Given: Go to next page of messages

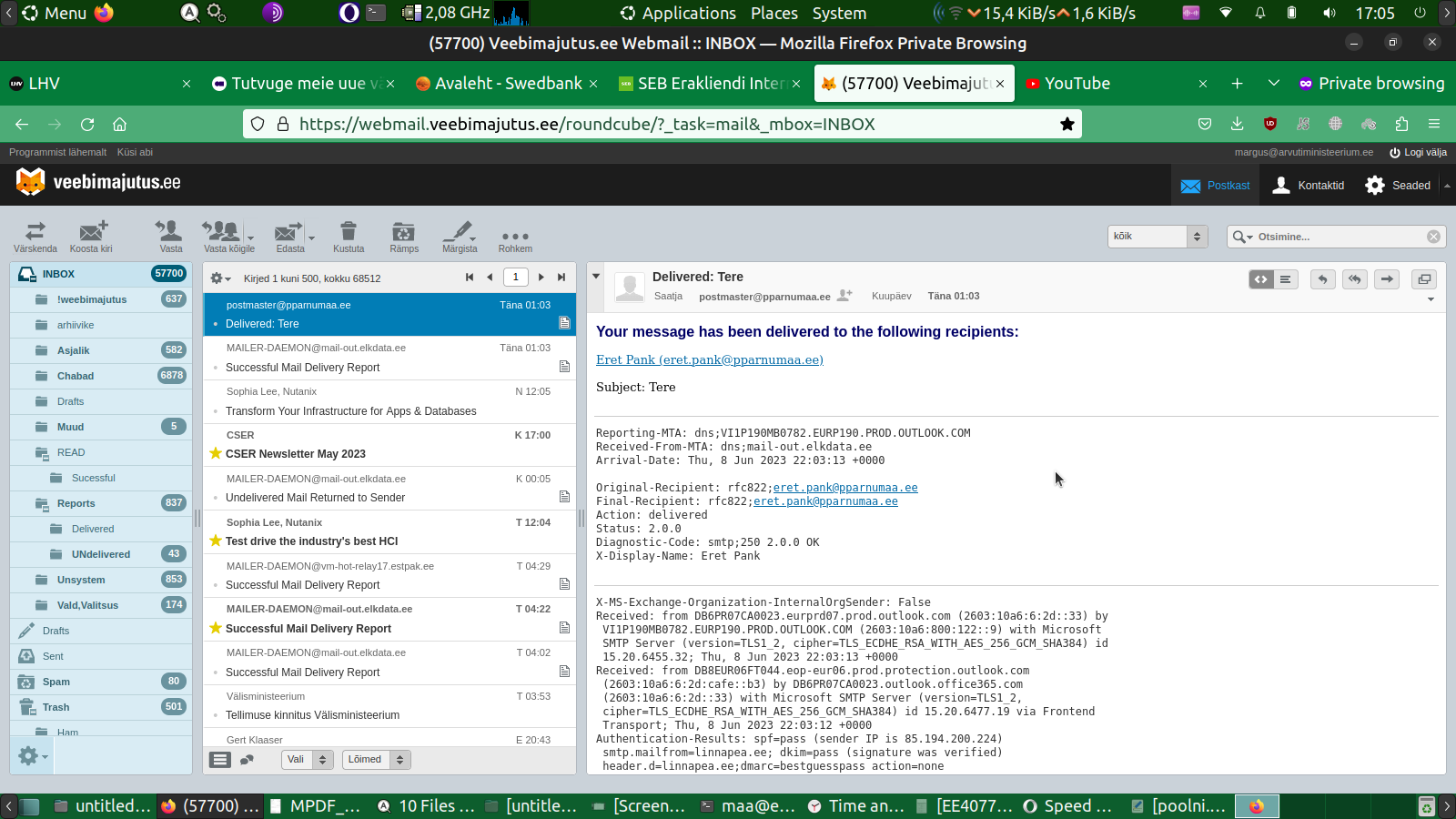Looking at the screenshot, I should click(x=541, y=278).
